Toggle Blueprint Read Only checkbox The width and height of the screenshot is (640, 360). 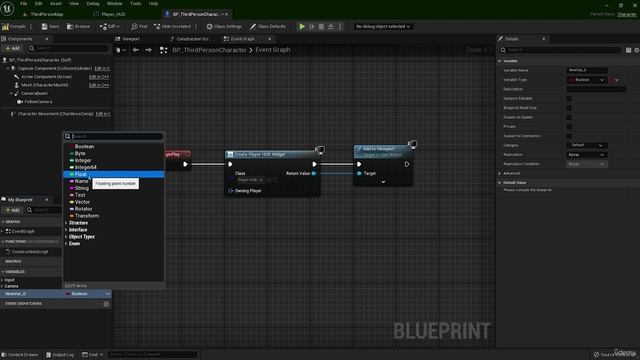569,108
